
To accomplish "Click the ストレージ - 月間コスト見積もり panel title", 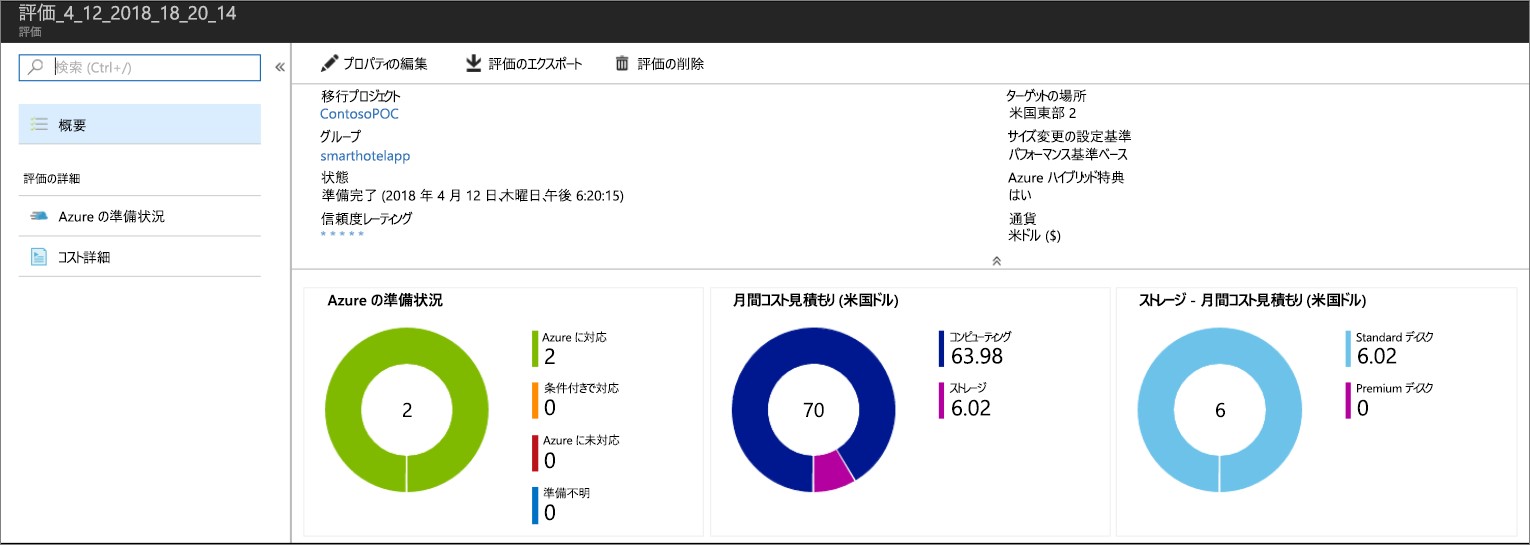I will [x=1253, y=300].
